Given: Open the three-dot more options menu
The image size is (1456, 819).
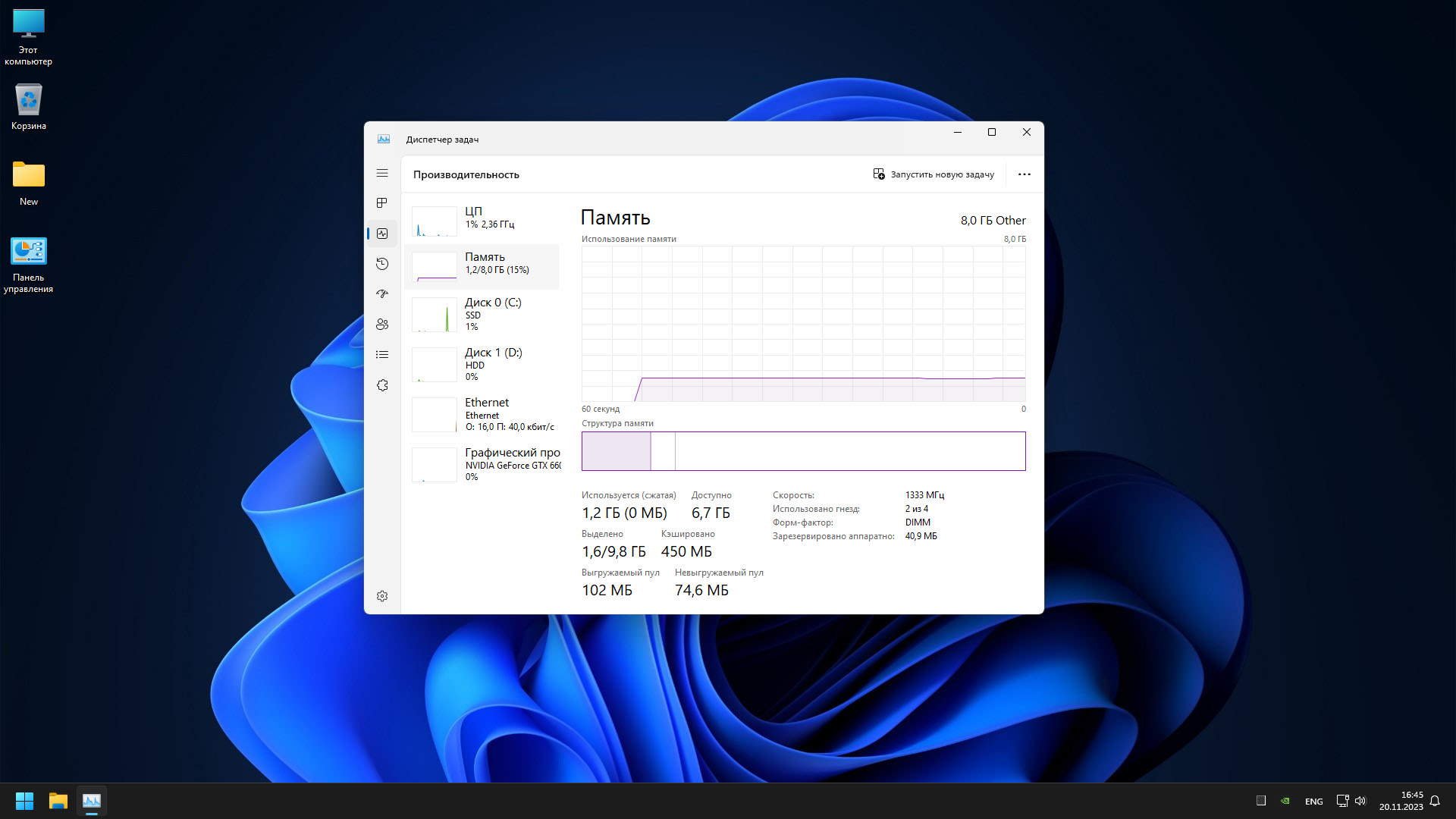Looking at the screenshot, I should point(1024,174).
